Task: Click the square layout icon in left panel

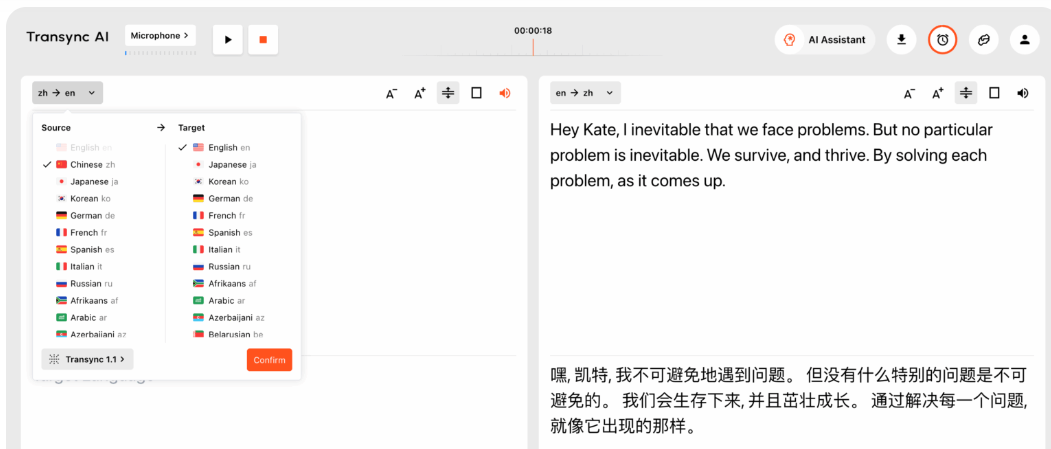Action: point(477,93)
